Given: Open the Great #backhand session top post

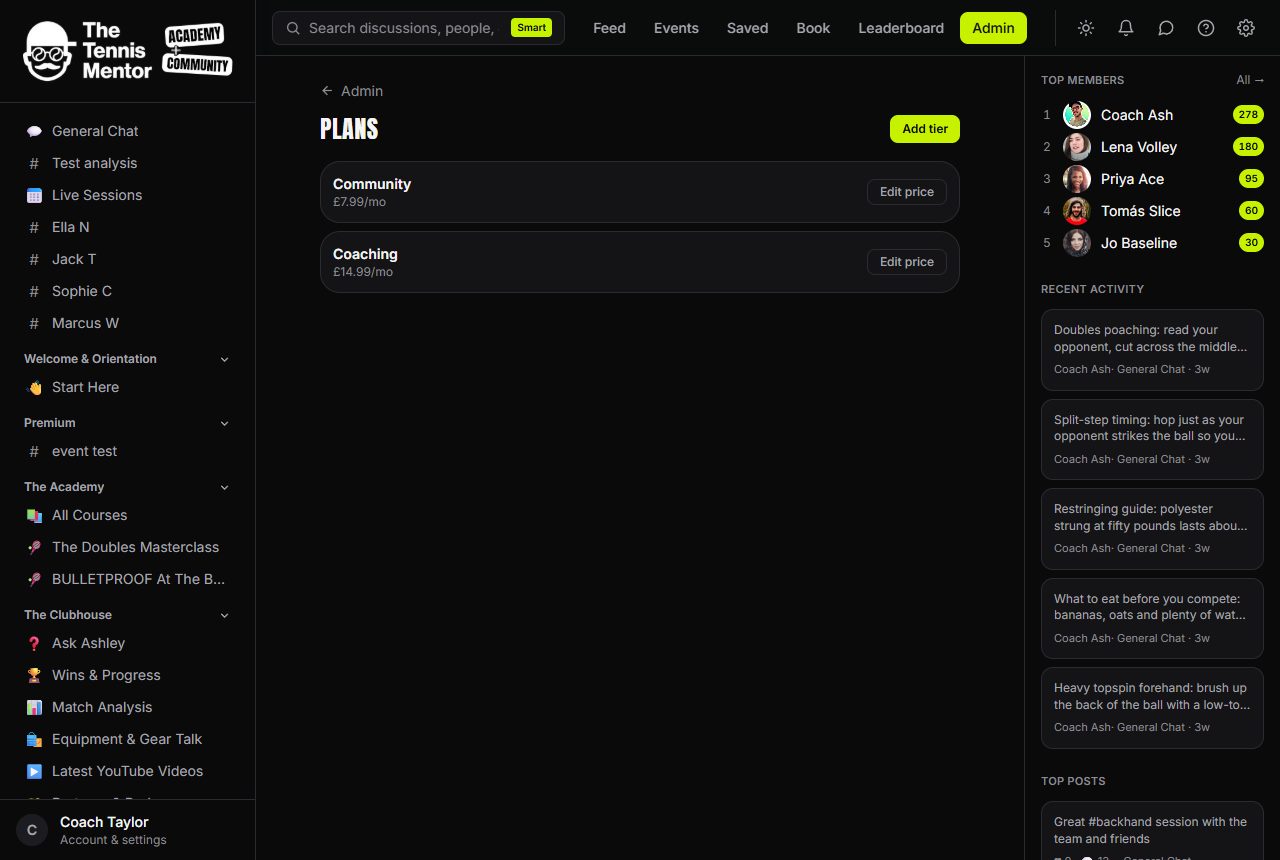Looking at the screenshot, I should (x=1152, y=831).
